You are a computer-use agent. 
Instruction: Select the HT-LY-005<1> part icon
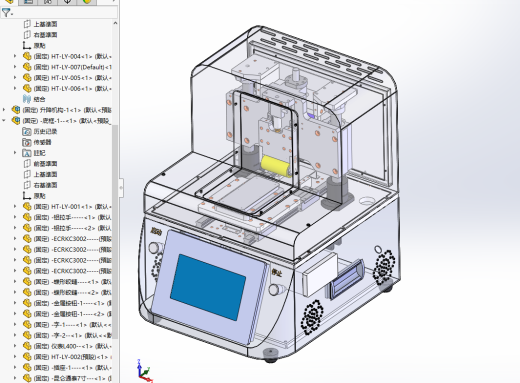tap(27, 78)
